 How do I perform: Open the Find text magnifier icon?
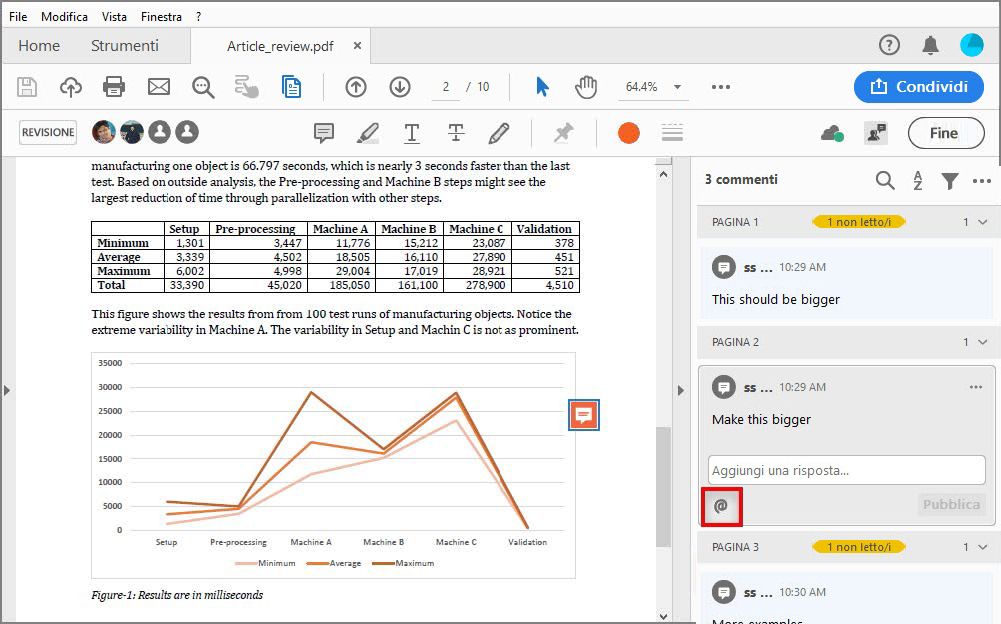tap(203, 87)
